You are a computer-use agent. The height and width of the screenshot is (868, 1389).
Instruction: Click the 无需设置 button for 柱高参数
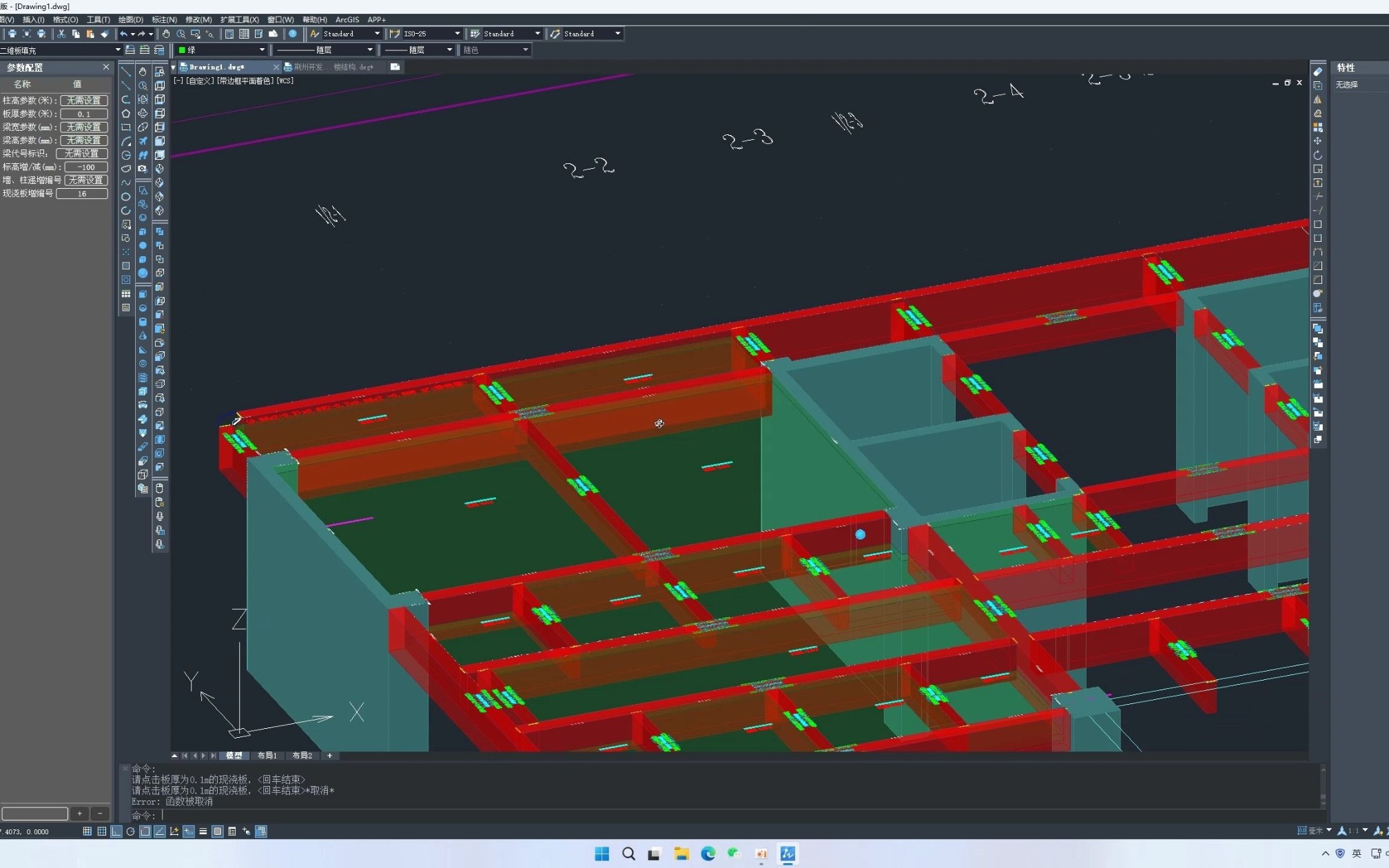tap(84, 101)
